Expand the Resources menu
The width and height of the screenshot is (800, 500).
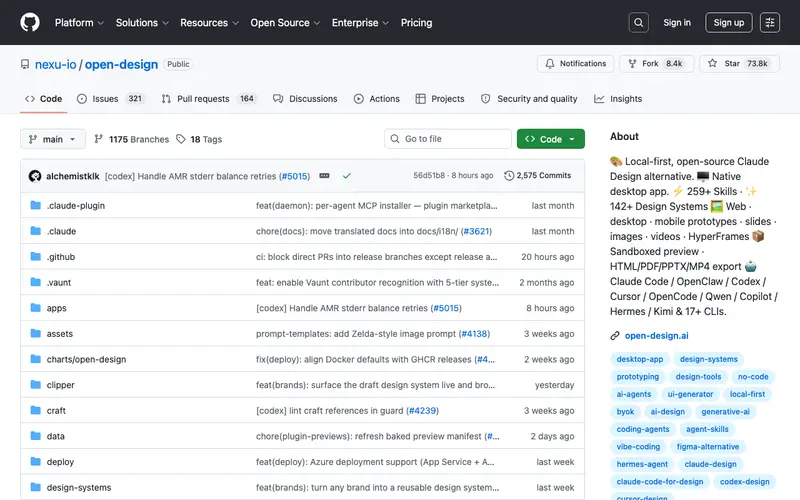[209, 22]
